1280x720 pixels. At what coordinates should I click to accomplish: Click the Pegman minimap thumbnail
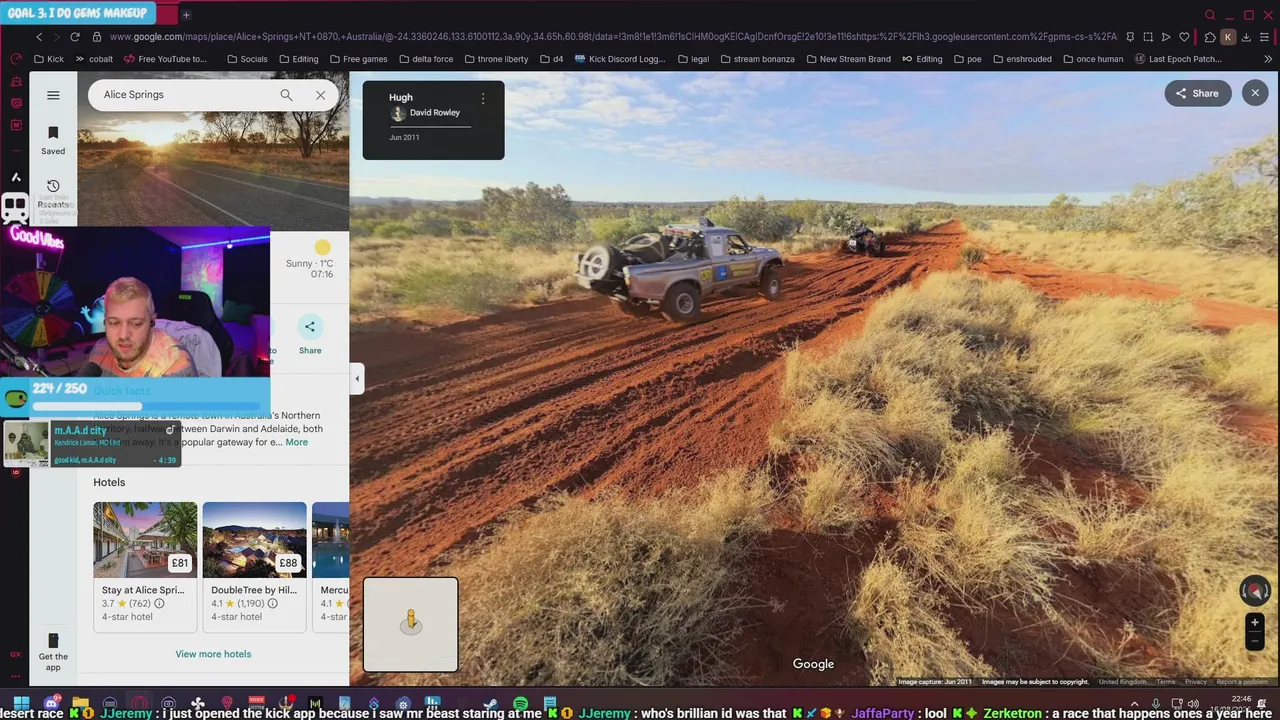click(x=411, y=624)
